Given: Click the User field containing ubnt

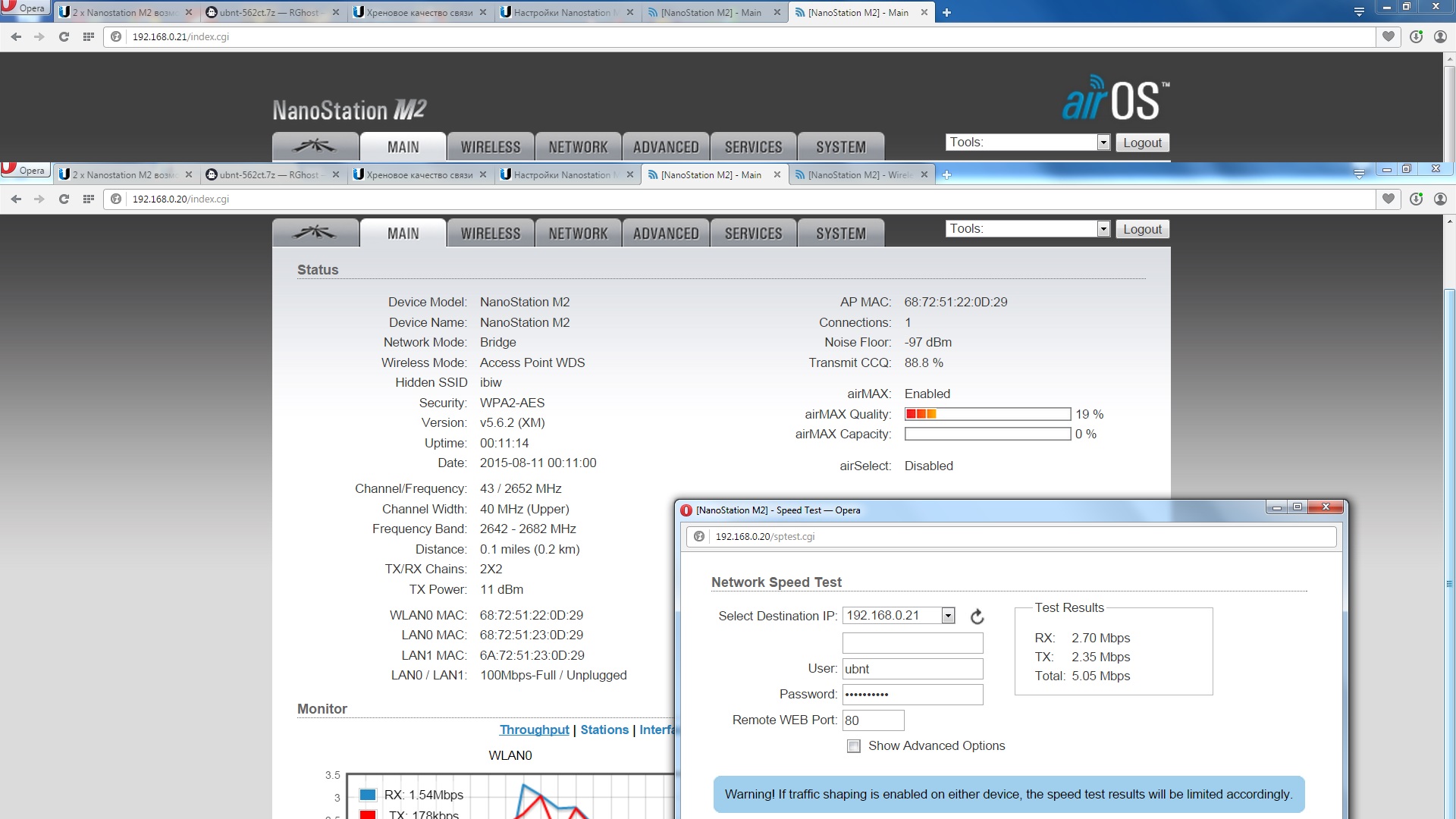Looking at the screenshot, I should [912, 669].
